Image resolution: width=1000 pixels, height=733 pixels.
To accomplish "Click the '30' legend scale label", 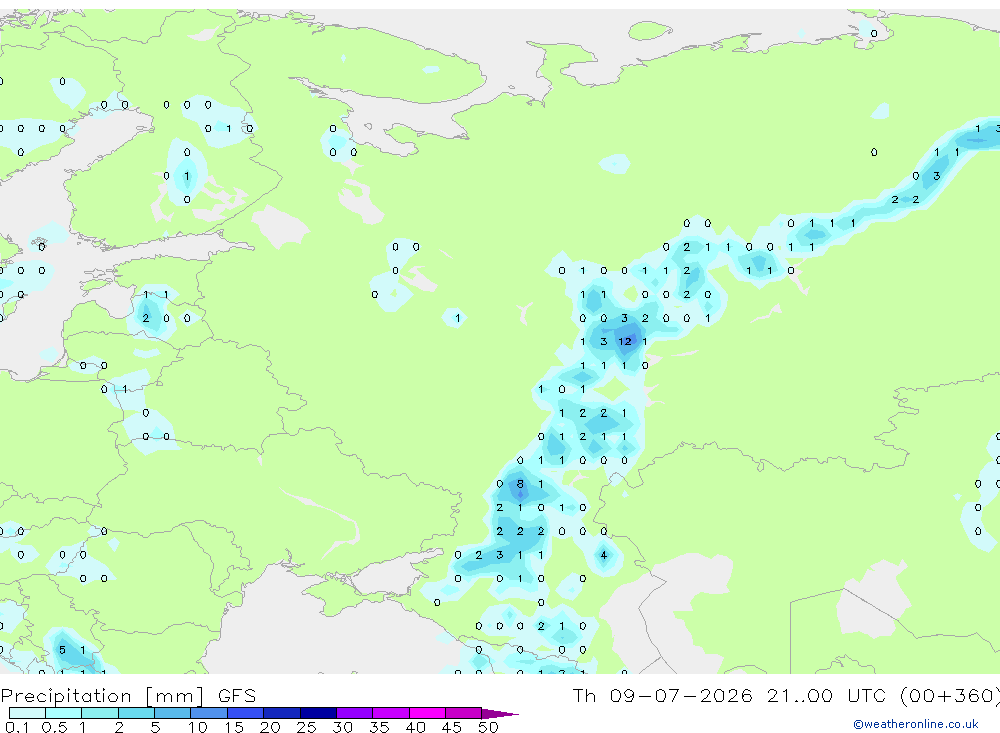I will [x=342, y=727].
